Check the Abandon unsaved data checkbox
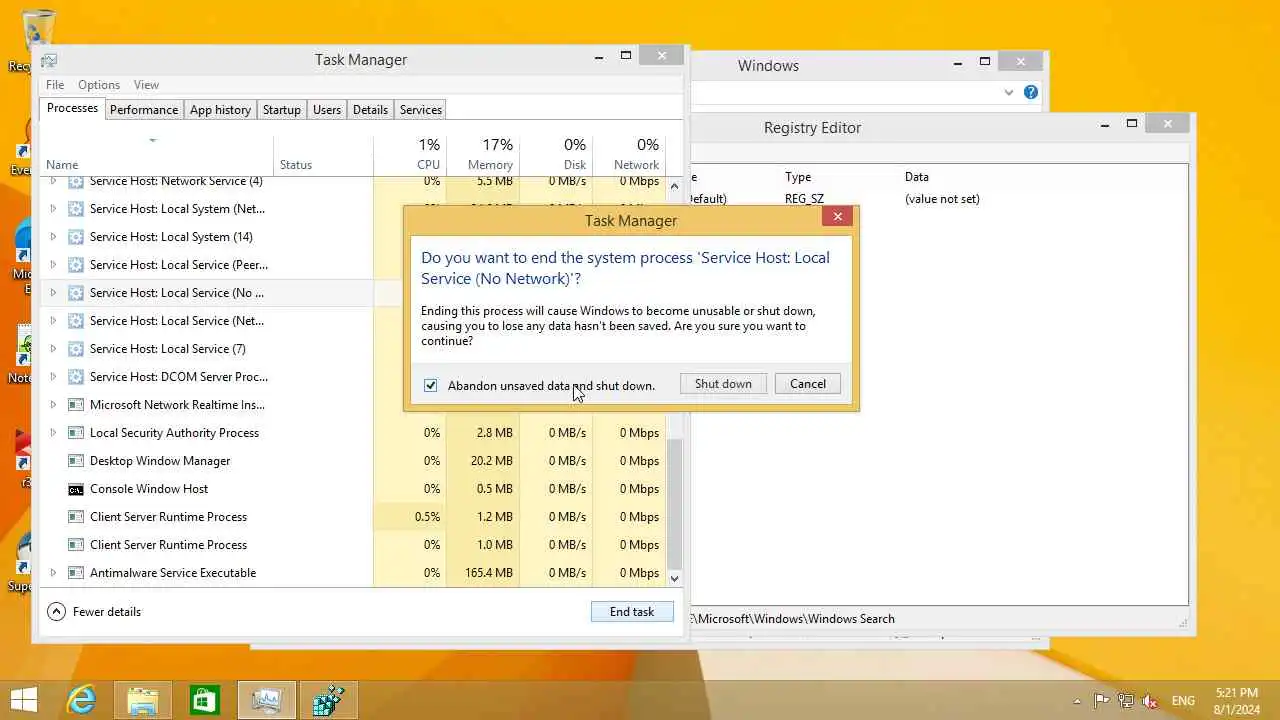1280x720 pixels. [x=431, y=385]
